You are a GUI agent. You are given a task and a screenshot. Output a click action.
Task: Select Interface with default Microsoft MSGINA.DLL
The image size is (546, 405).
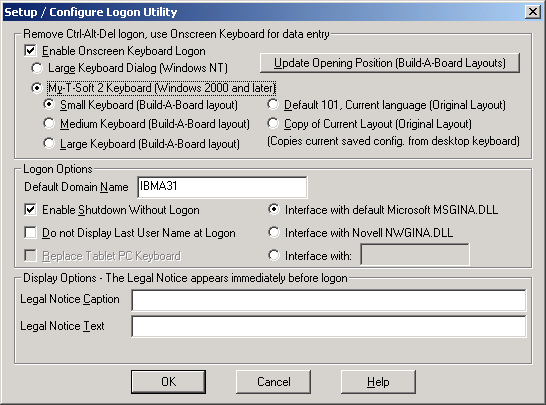[274, 210]
